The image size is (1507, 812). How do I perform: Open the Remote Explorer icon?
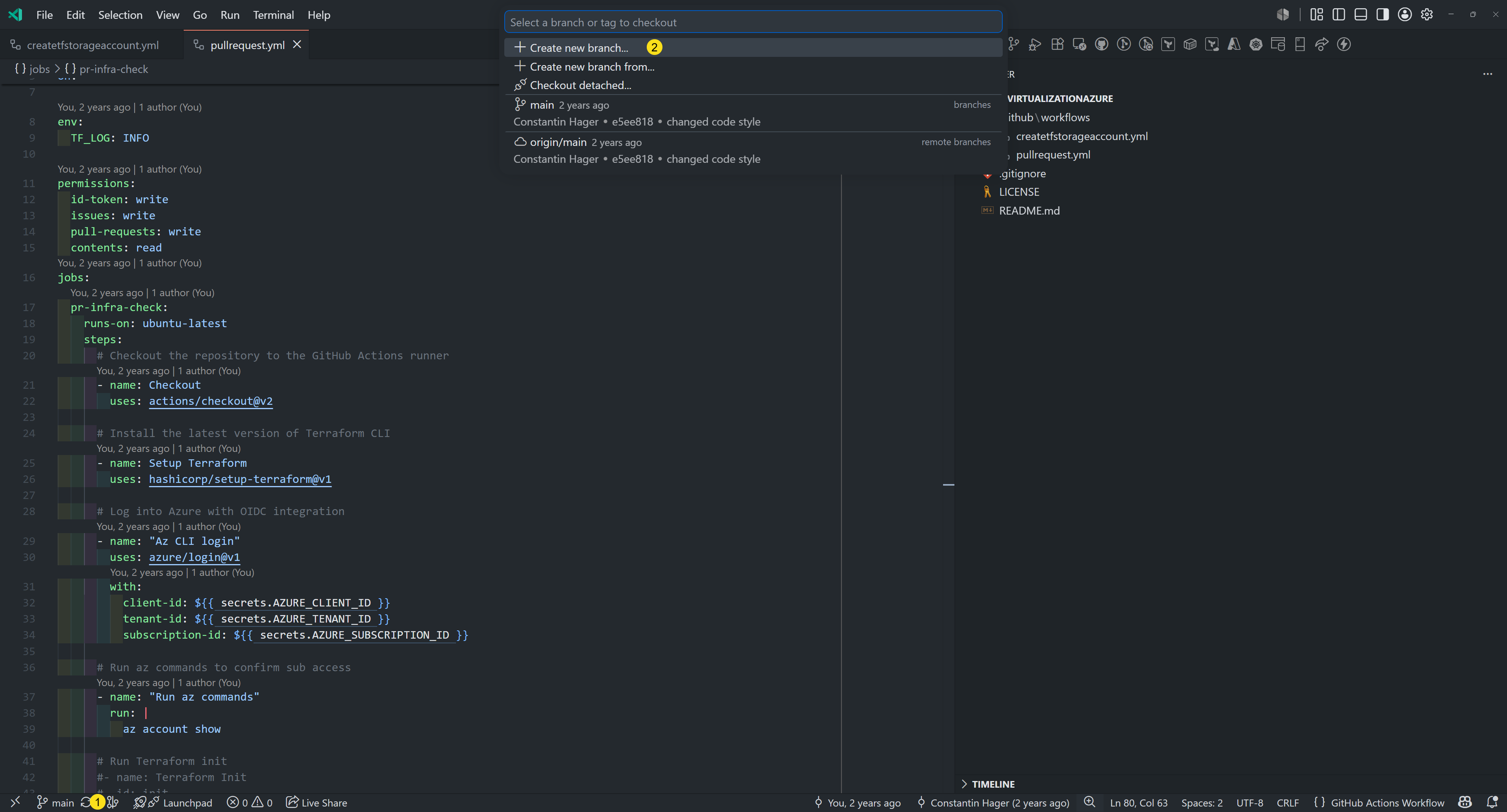coord(1079,44)
